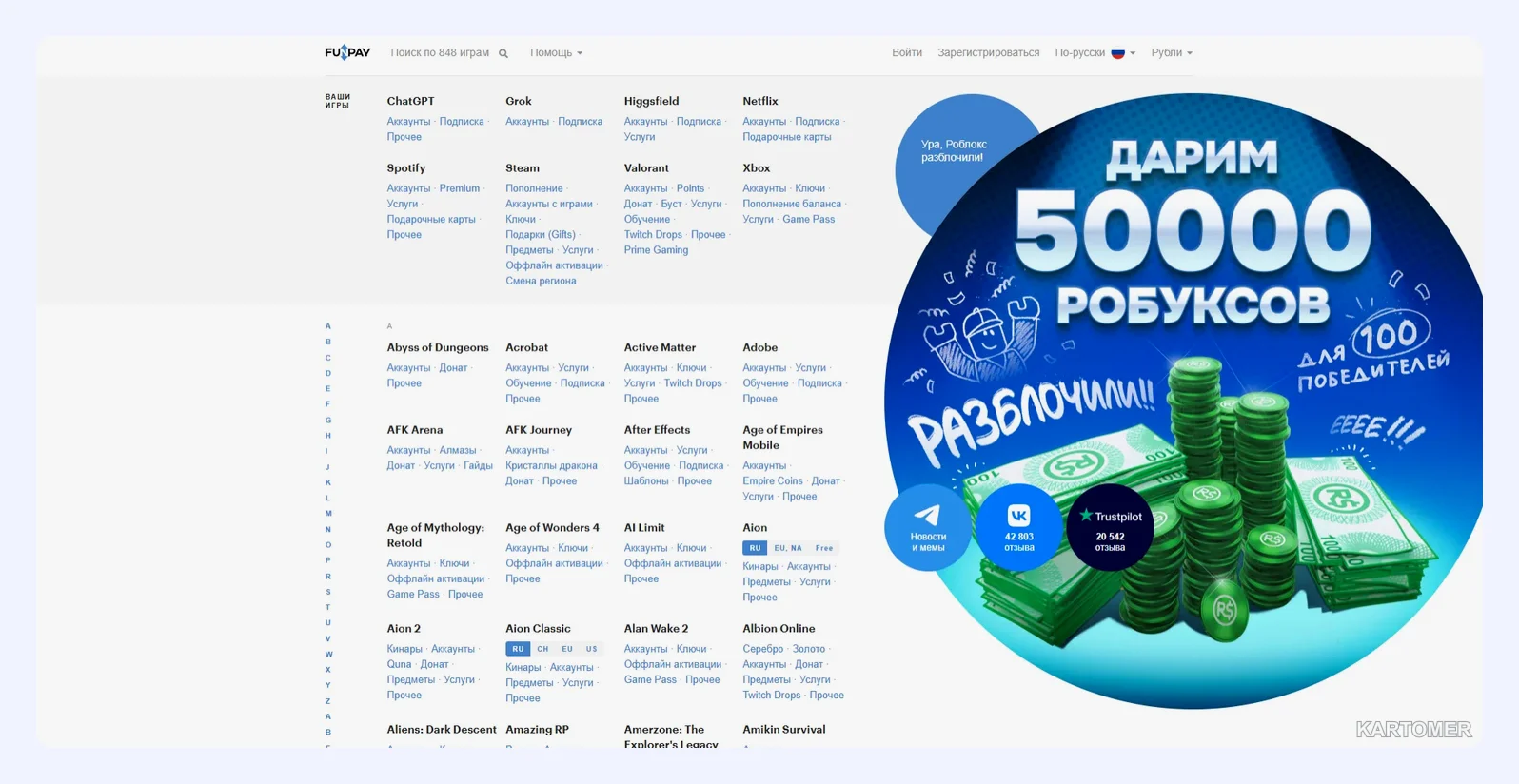Viewport: 1519px width, 784px height.
Task: Open Grok Подписка link
Action: click(581, 122)
